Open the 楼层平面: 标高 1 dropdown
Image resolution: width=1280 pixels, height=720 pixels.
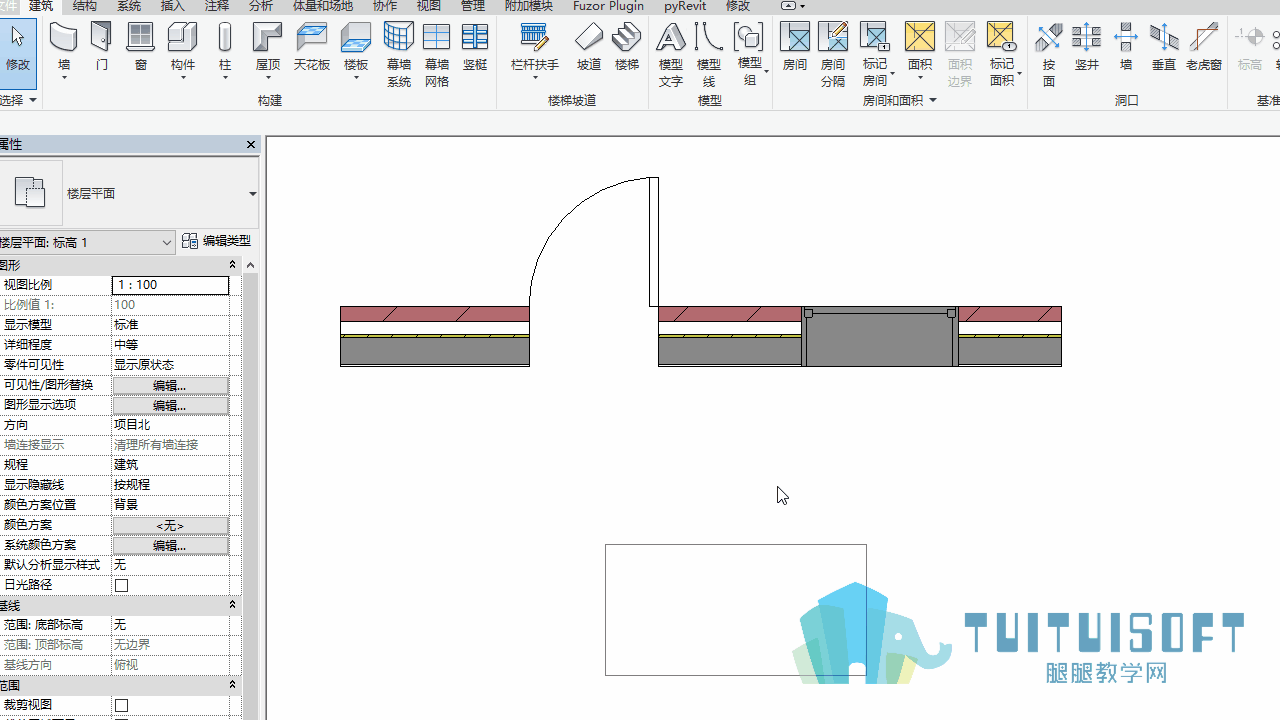87,242
